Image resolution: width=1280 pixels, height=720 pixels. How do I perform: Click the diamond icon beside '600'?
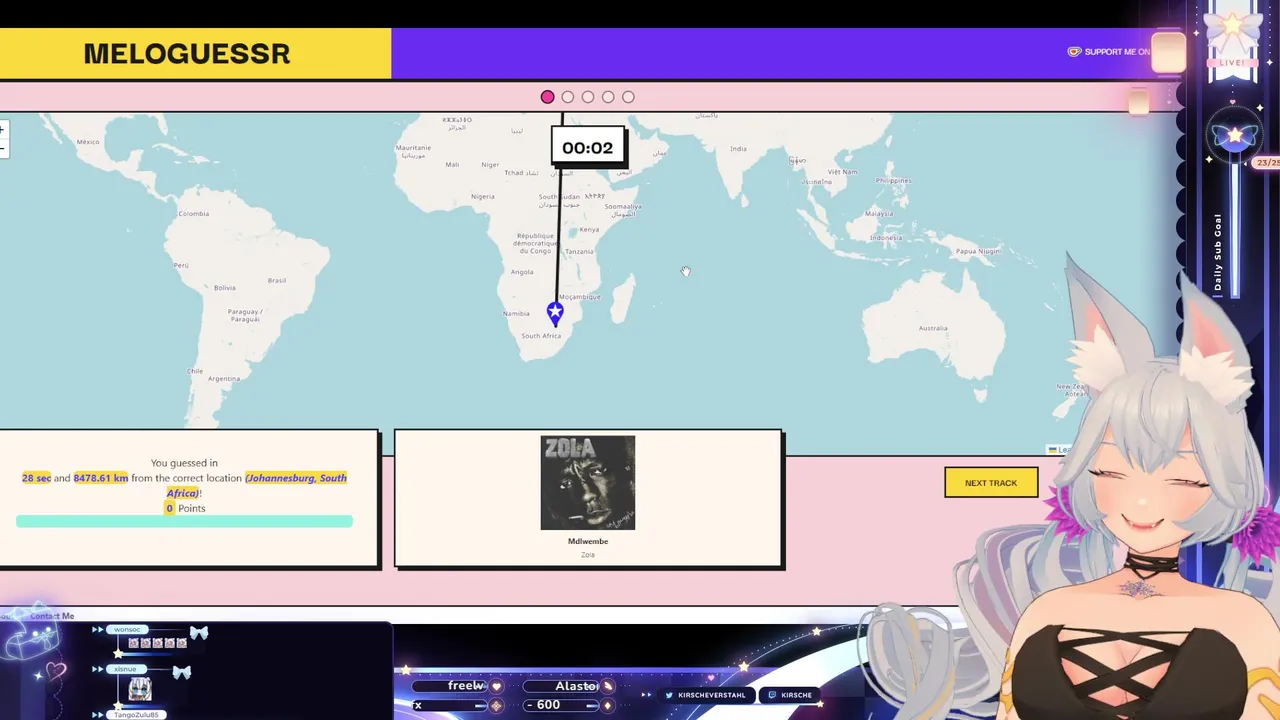coord(607,705)
